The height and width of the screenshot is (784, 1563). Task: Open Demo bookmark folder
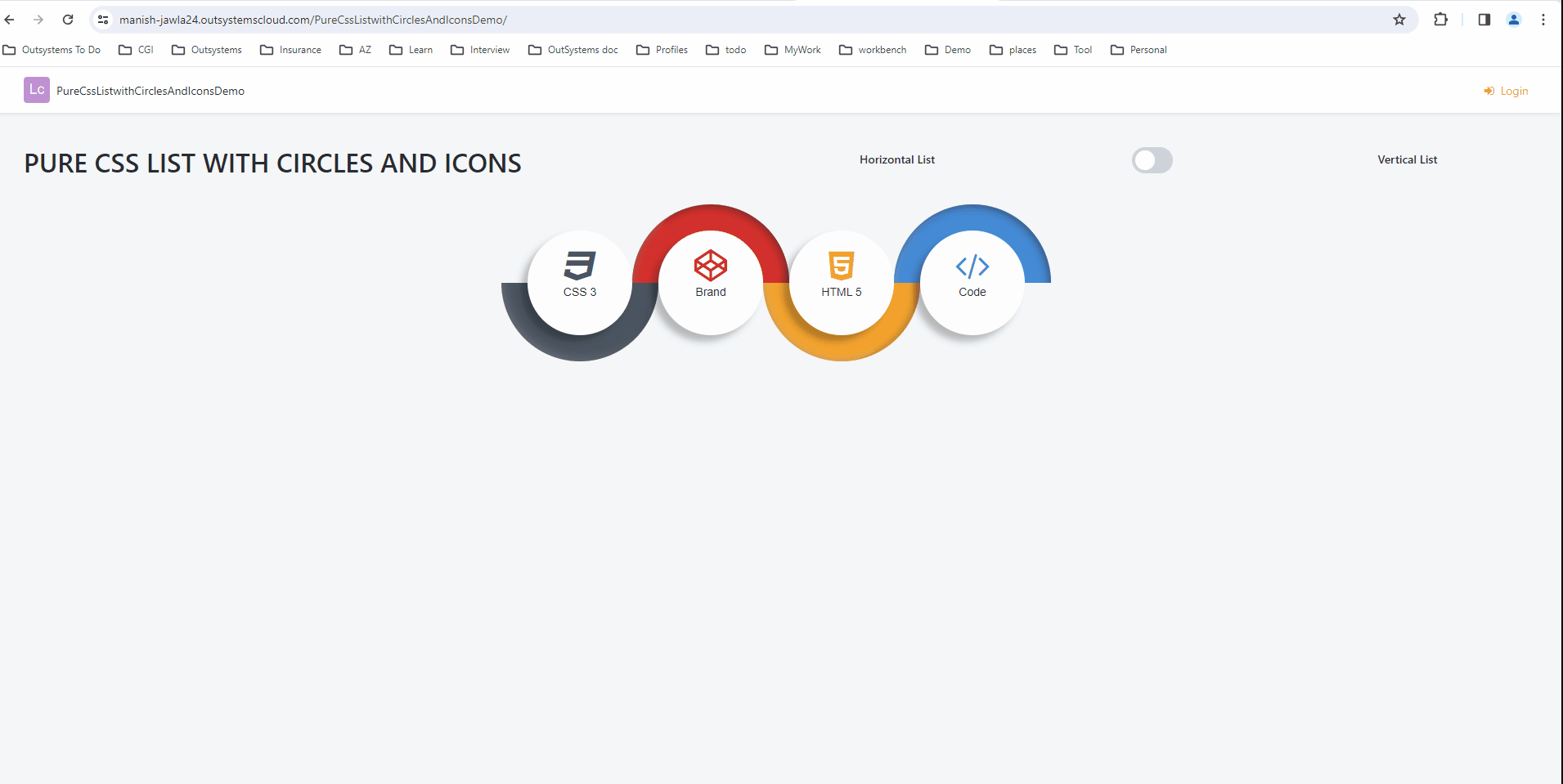coord(948,50)
